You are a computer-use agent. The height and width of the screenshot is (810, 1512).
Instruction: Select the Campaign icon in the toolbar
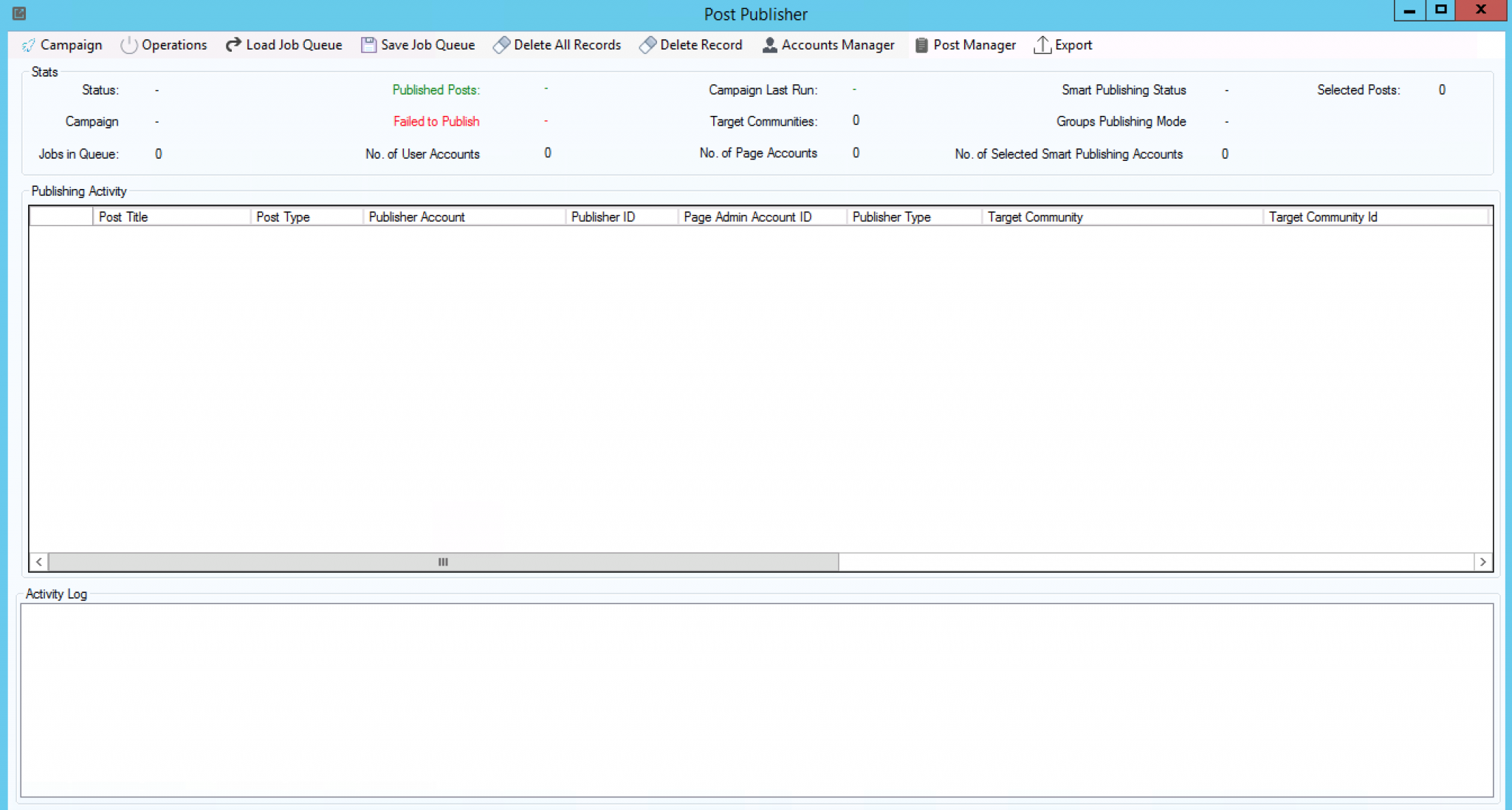(29, 45)
